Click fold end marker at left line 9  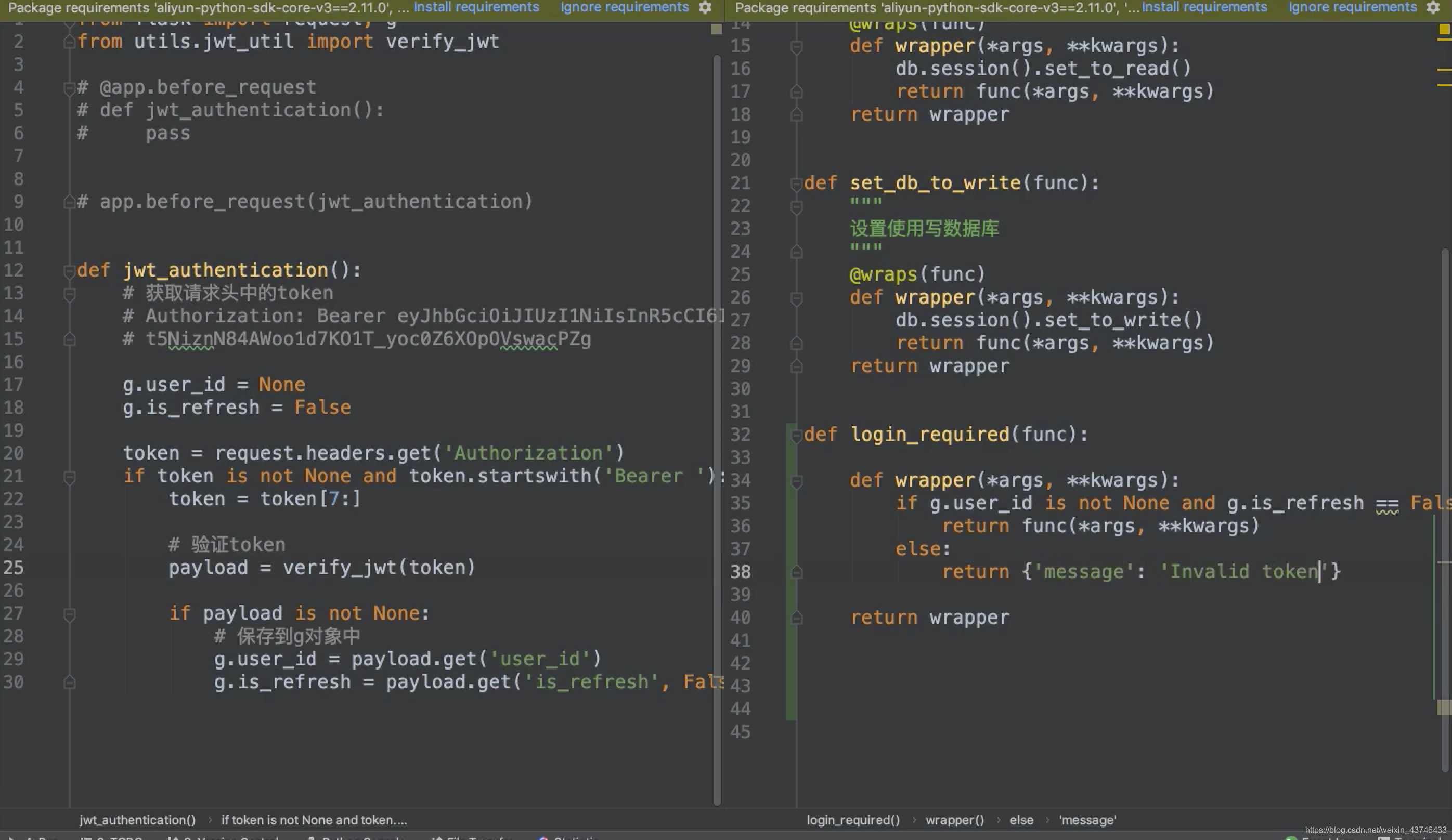pos(69,202)
